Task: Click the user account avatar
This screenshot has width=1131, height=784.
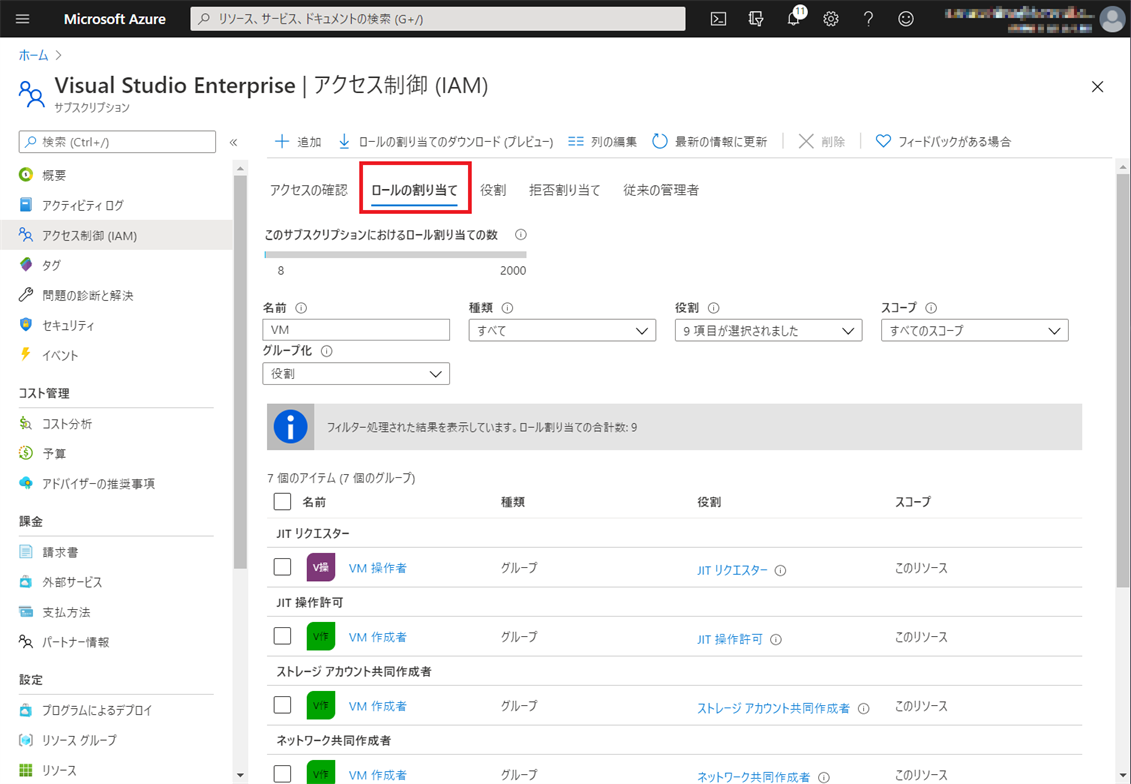Action: [x=1112, y=19]
